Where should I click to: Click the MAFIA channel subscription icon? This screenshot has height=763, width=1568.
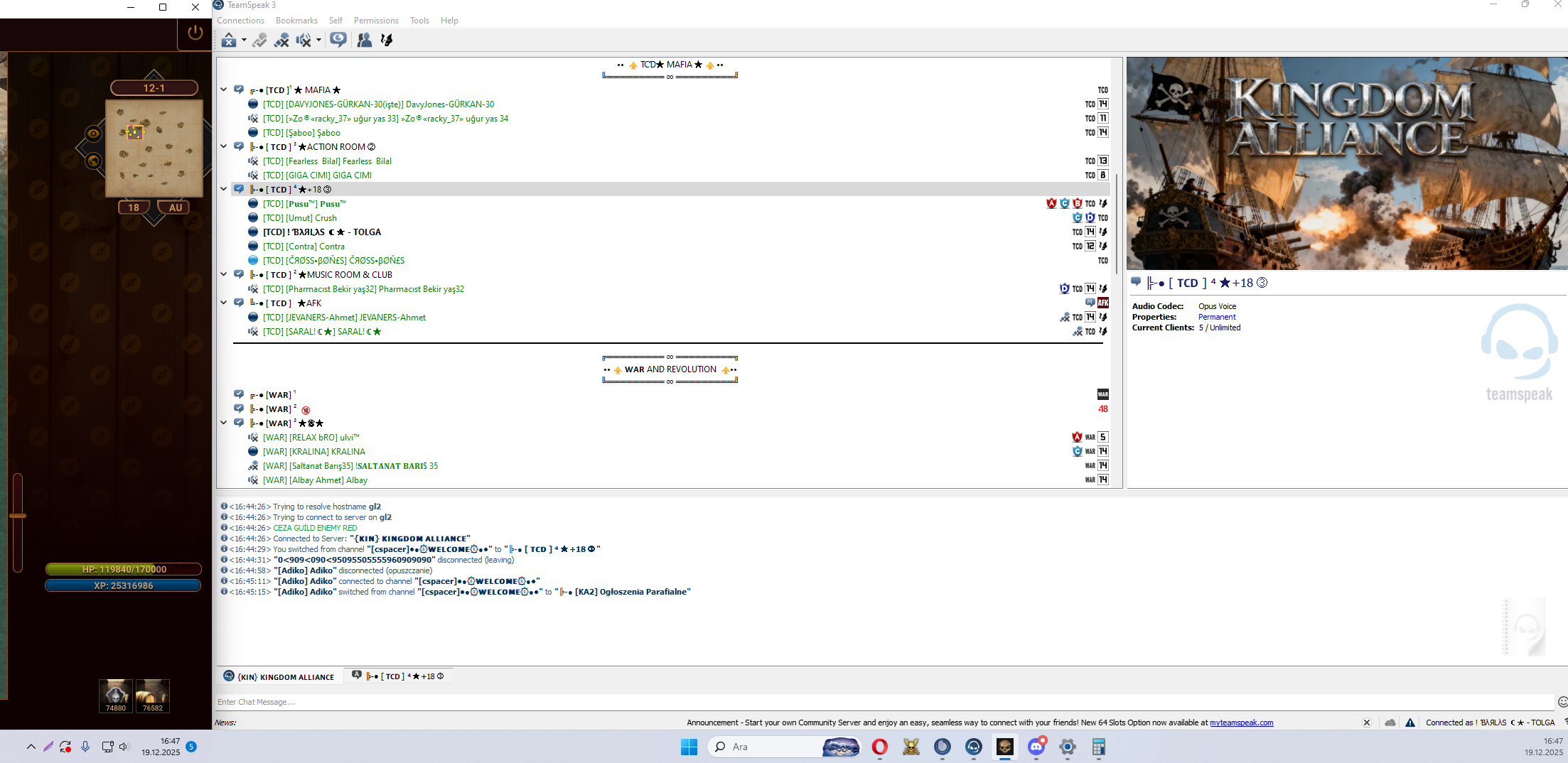click(x=239, y=90)
